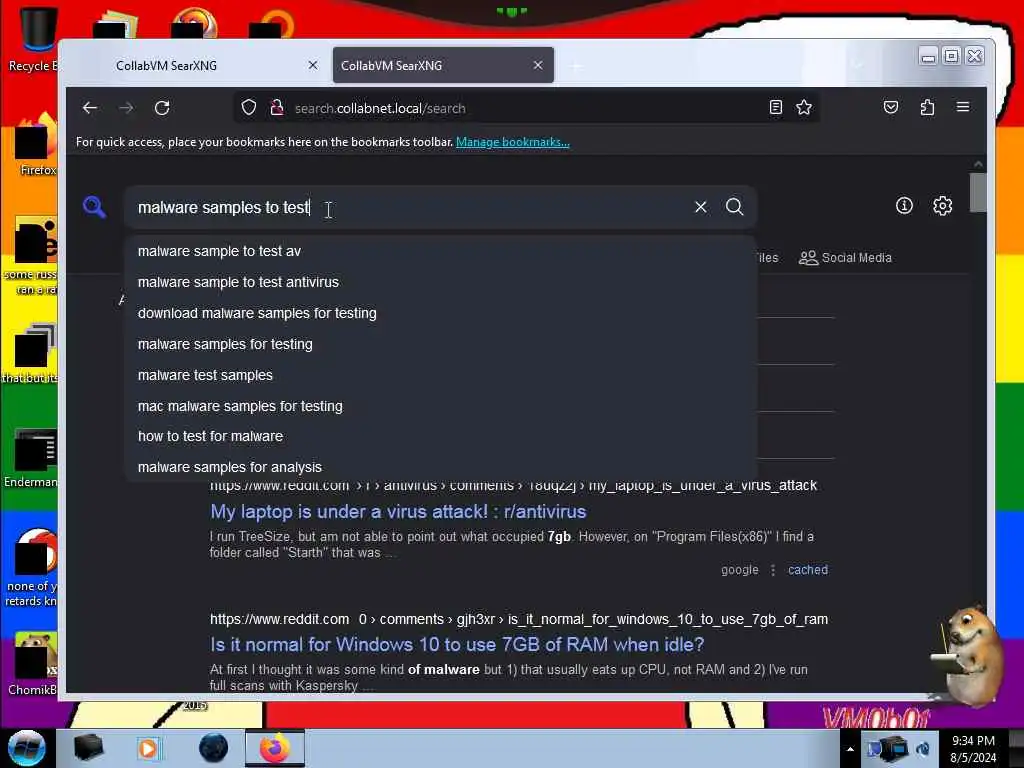Viewport: 1024px width, 768px height.
Task: Open 'My laptop is under a virus attack' result
Action: click(x=398, y=511)
